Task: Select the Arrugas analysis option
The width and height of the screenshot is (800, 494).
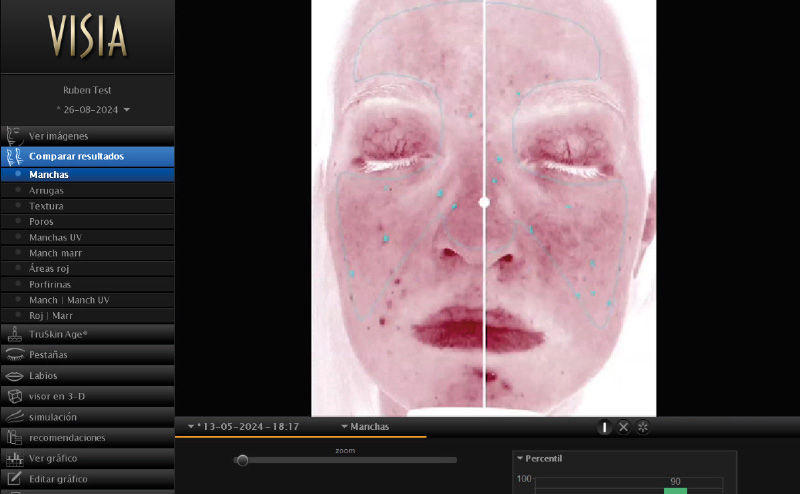Action: point(46,190)
